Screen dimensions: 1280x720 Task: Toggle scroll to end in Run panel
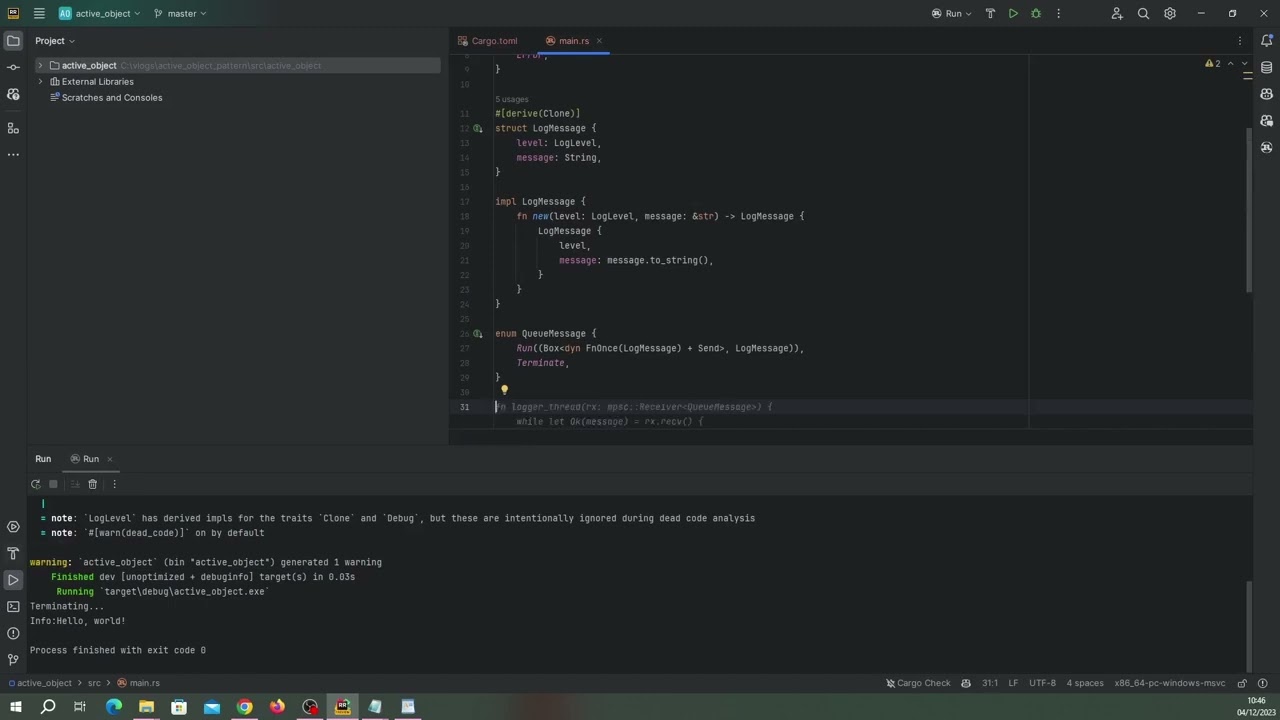[74, 484]
